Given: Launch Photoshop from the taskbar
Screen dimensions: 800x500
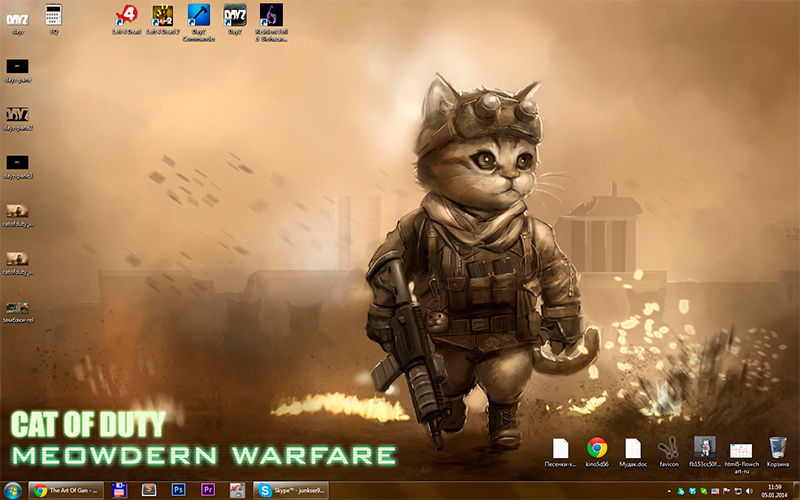Looking at the screenshot, I should click(x=178, y=491).
